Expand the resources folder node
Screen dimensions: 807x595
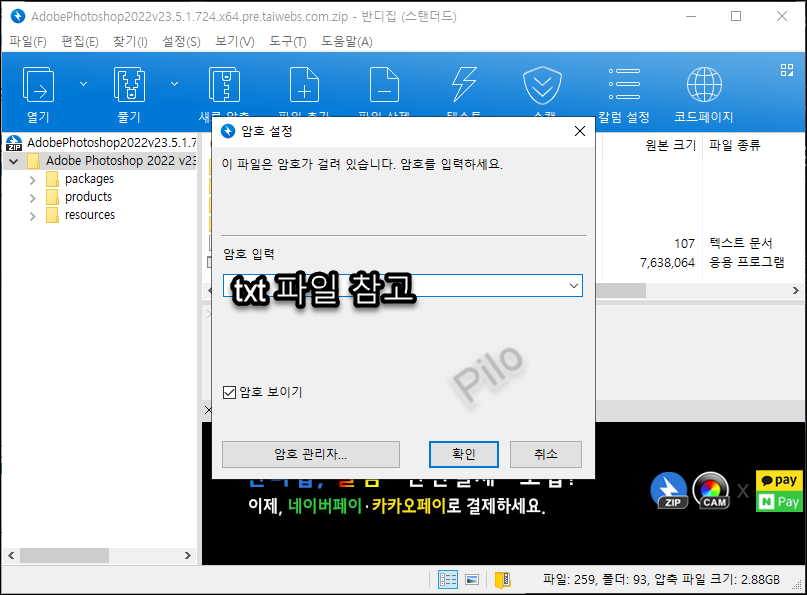tap(32, 216)
